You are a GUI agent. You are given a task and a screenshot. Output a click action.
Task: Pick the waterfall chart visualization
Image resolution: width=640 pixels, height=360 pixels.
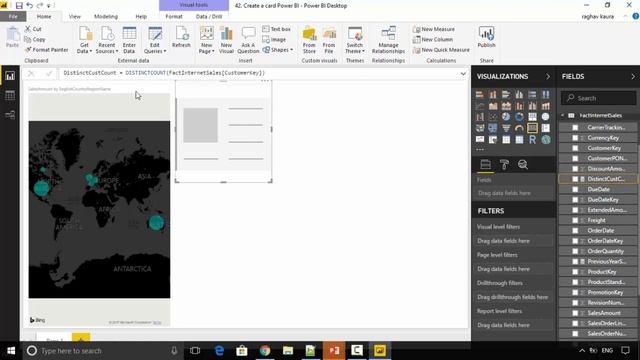[480, 117]
